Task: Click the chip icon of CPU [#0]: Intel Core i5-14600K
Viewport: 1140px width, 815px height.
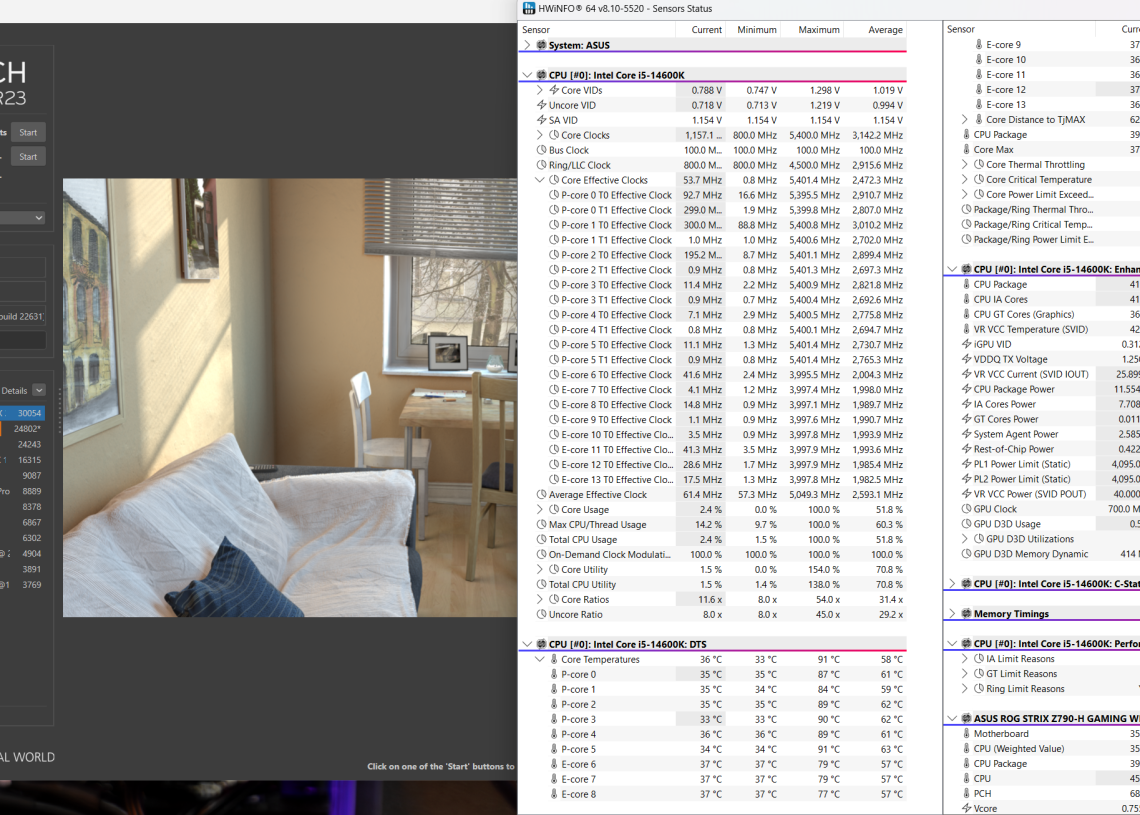Action: point(541,75)
